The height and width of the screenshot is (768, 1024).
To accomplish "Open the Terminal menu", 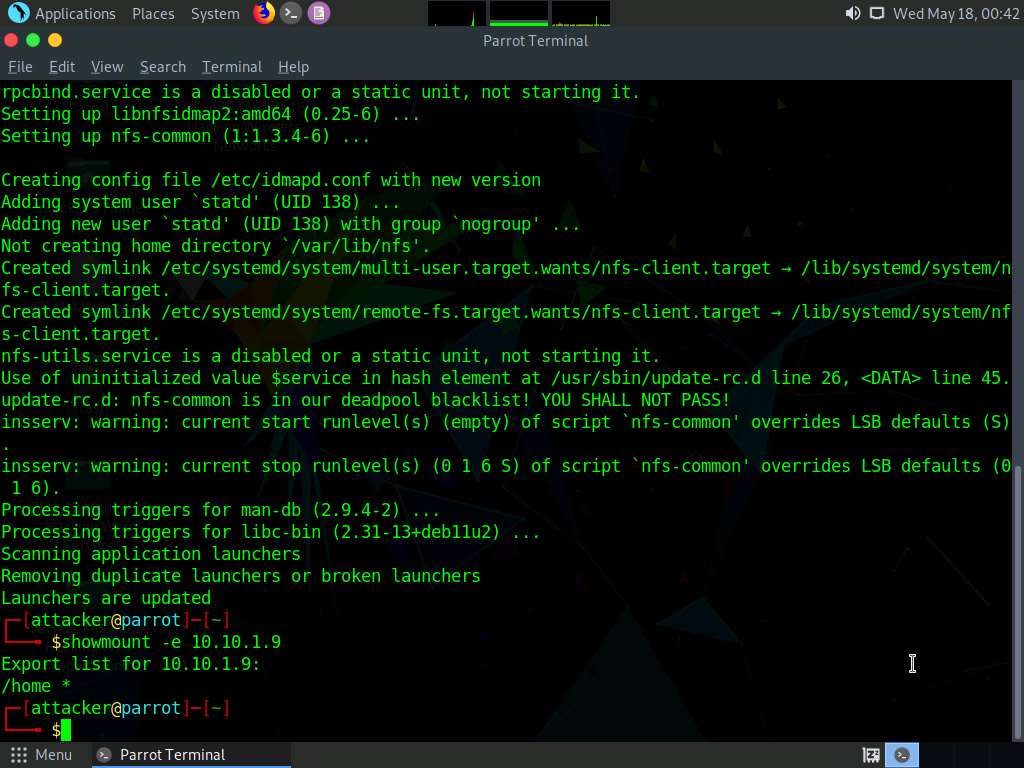I will click(232, 67).
